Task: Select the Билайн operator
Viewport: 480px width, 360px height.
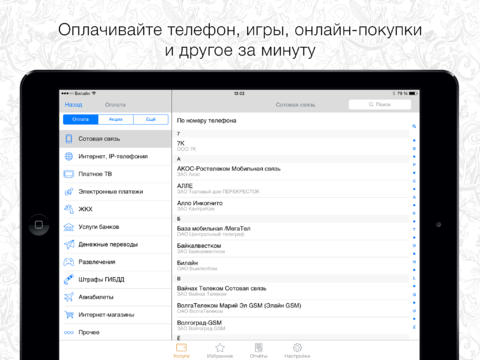Action: pos(291,265)
